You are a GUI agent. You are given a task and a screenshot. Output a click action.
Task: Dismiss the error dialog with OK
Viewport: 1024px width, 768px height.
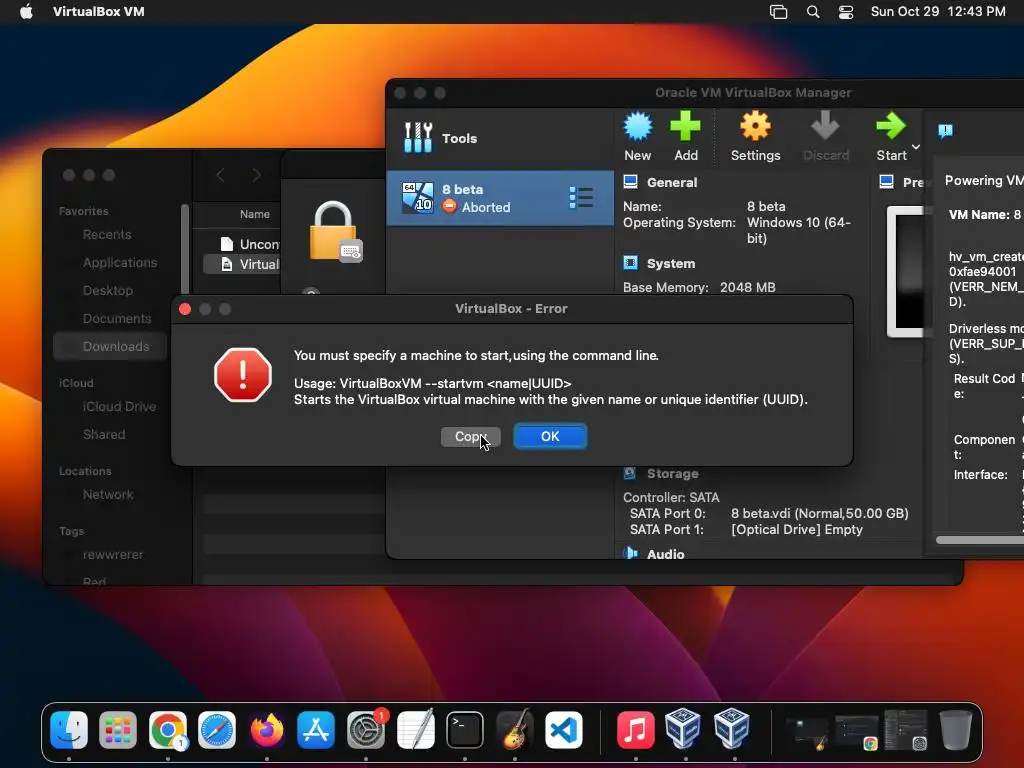(550, 436)
